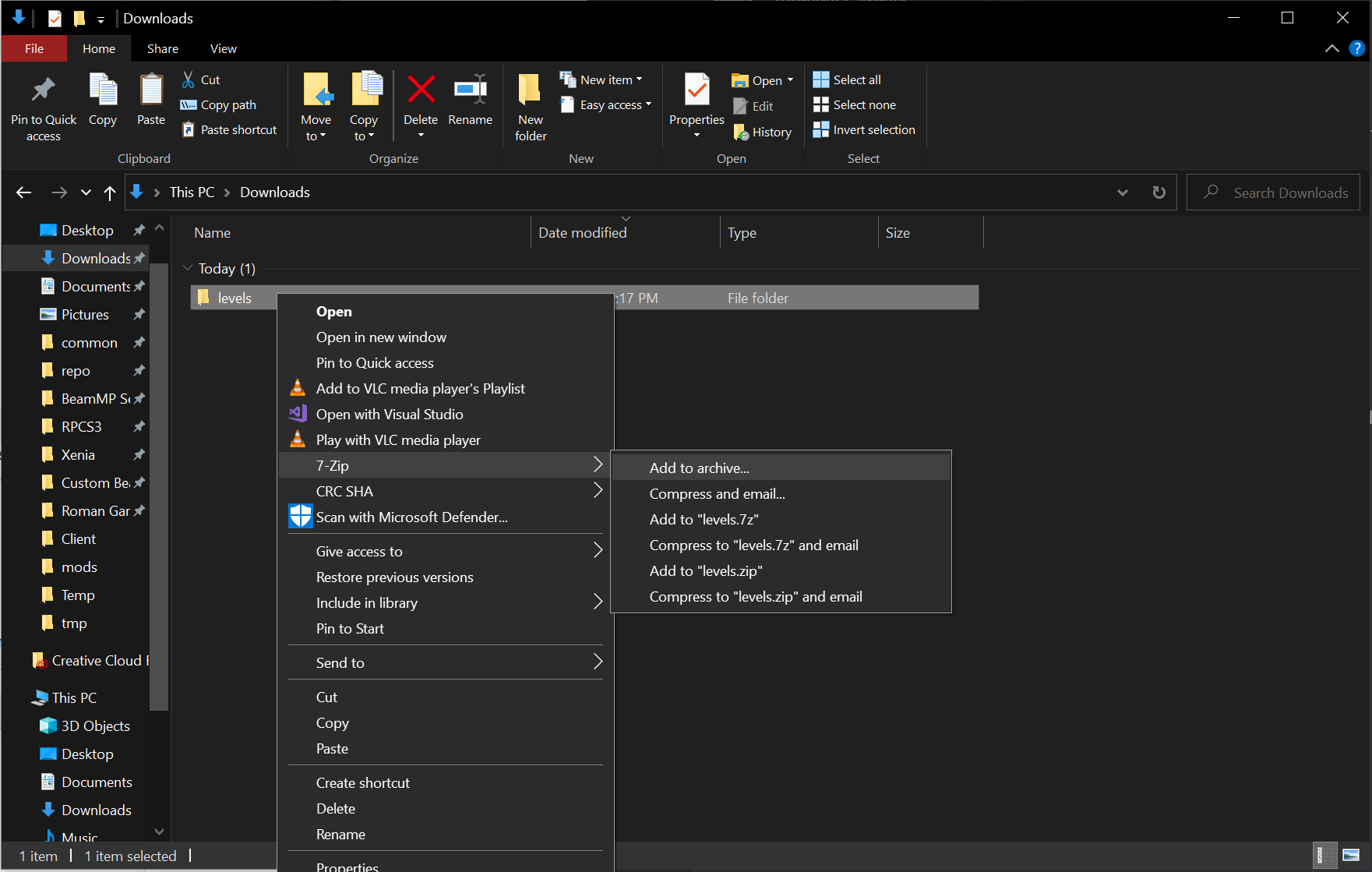Click Edit in the Open group
This screenshot has width=1372, height=872.
click(753, 106)
